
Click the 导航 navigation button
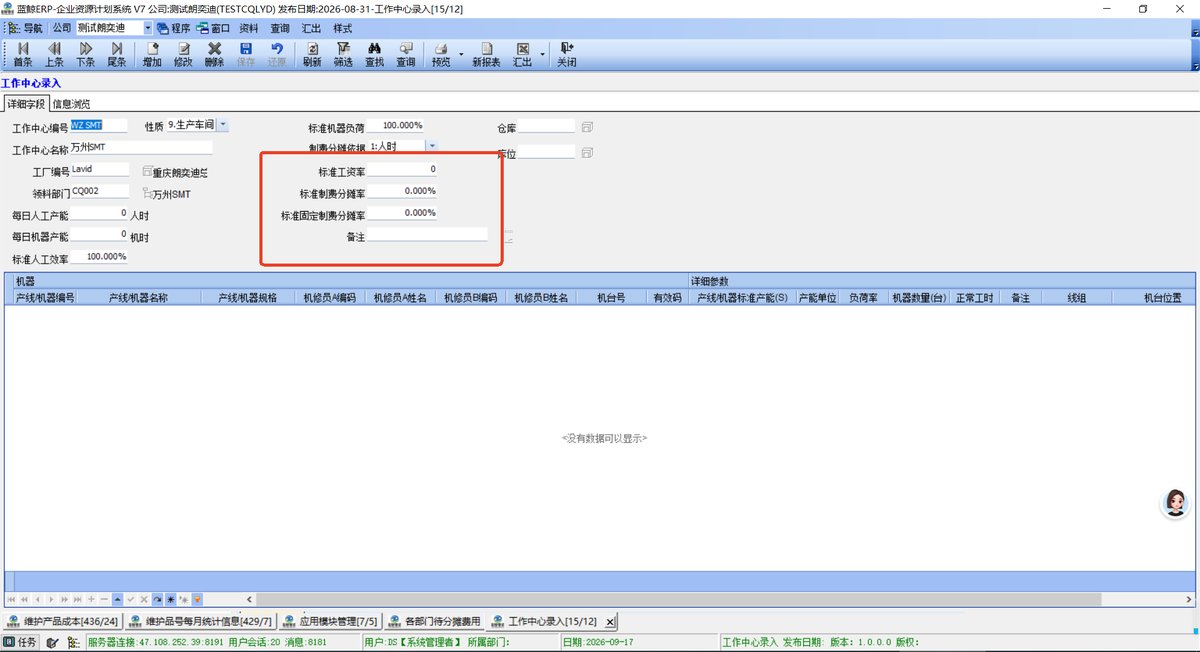pos(27,28)
